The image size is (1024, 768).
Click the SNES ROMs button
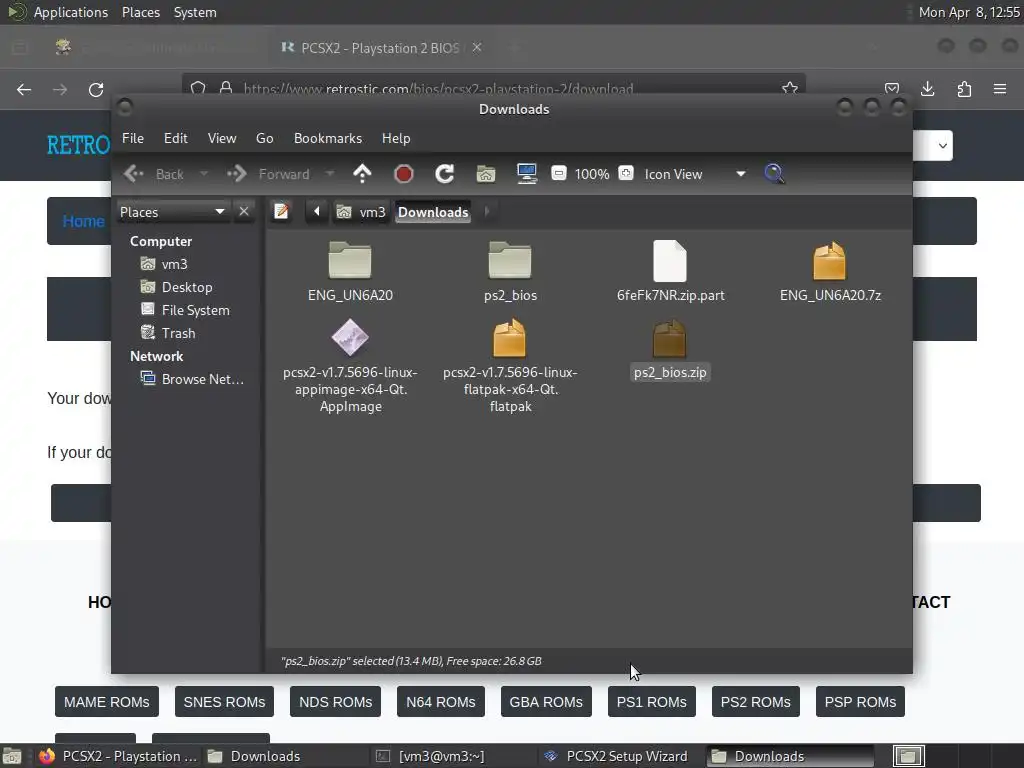coord(224,701)
